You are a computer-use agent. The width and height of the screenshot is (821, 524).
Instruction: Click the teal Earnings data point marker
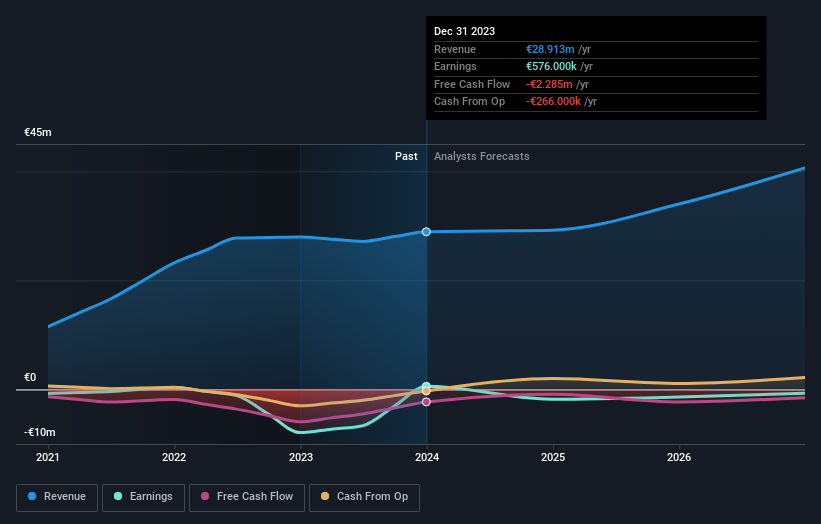pyautogui.click(x=426, y=386)
